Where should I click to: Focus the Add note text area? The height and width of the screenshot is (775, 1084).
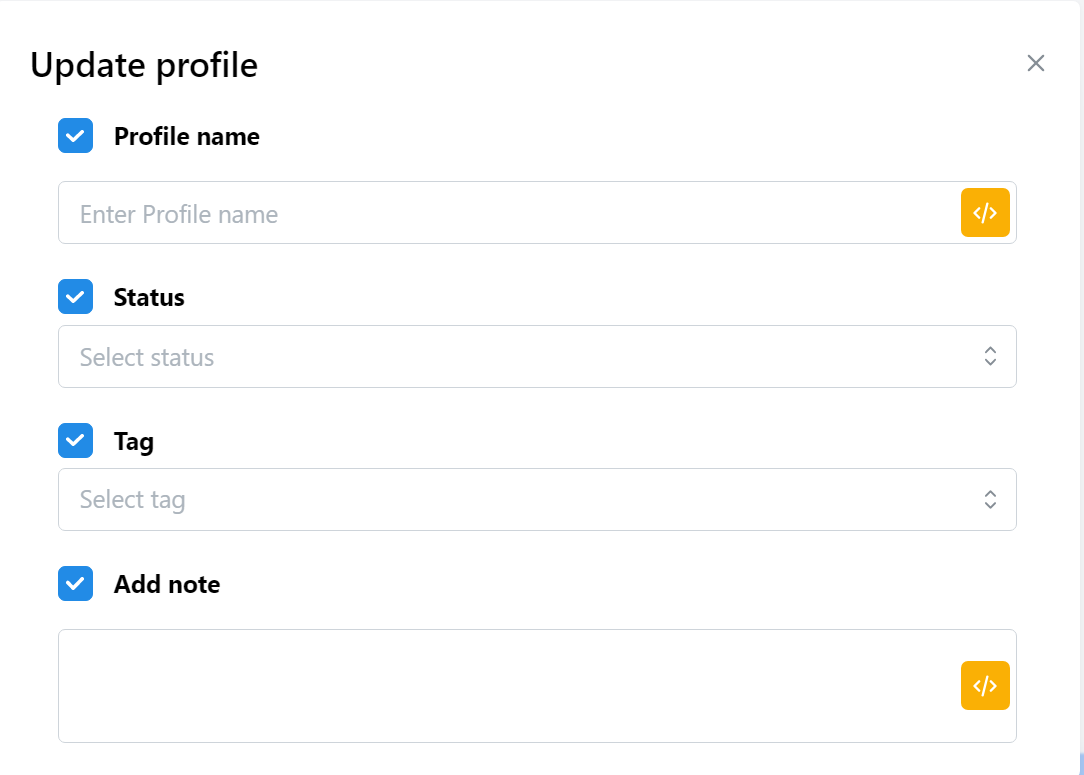500,686
